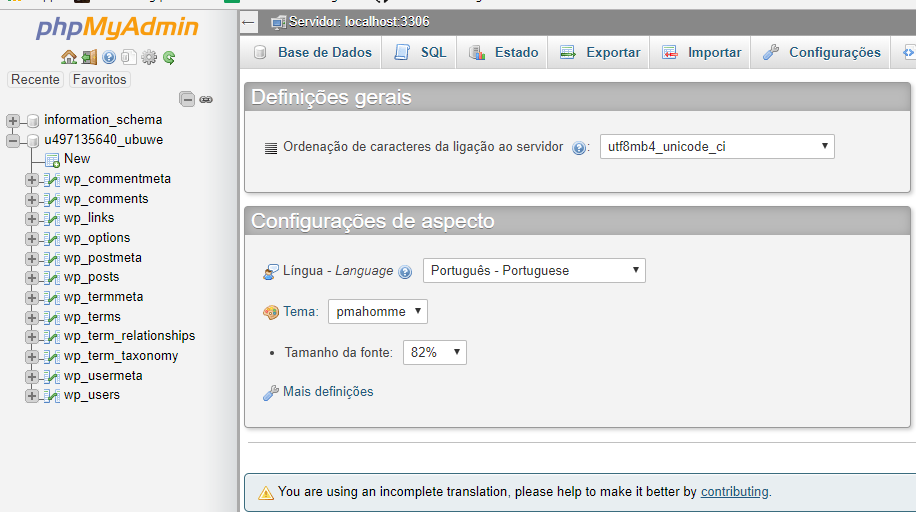
Task: Show the Recente tables list
Action: [35, 79]
